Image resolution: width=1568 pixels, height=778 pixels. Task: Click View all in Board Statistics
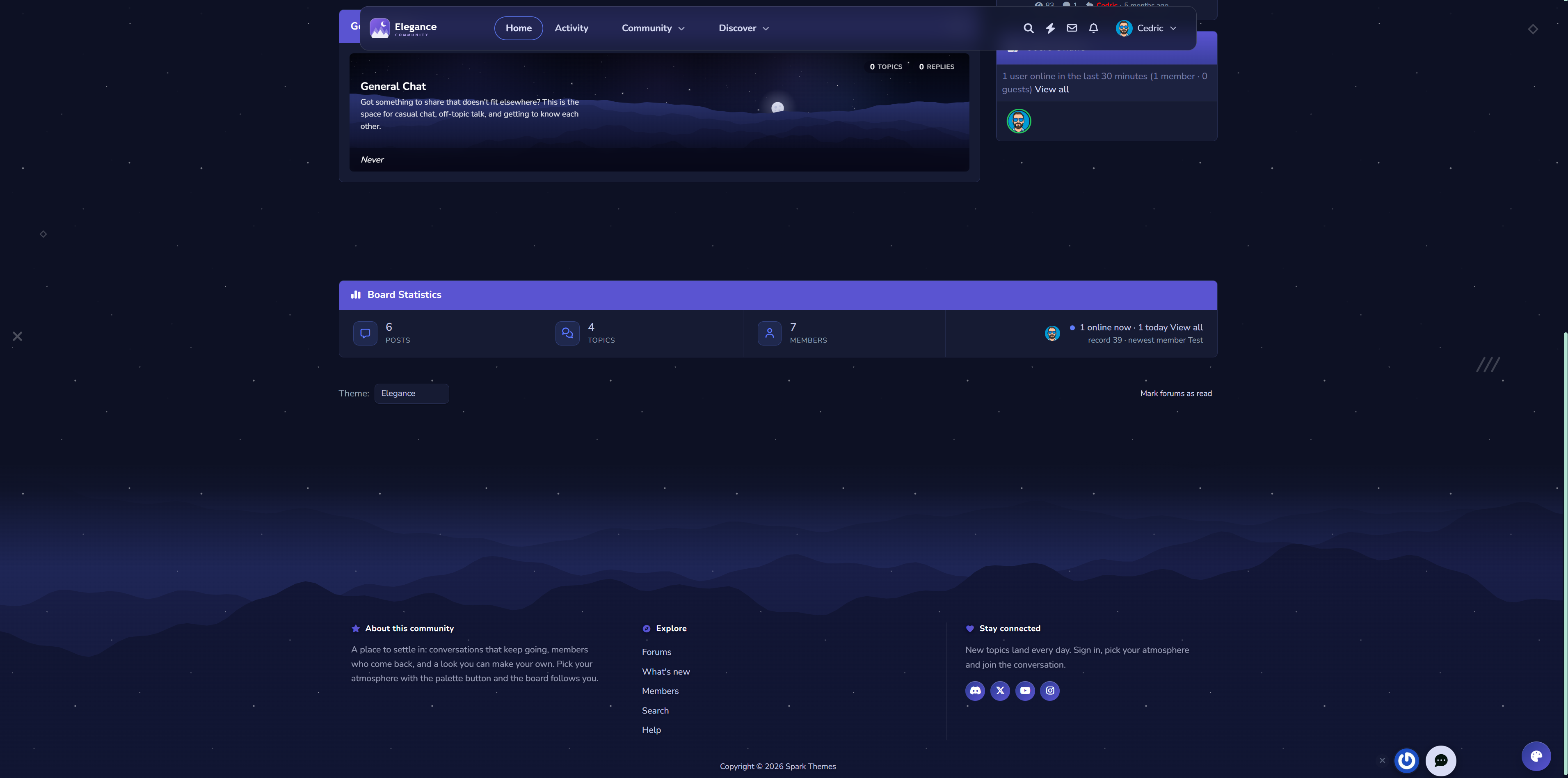tap(1186, 327)
